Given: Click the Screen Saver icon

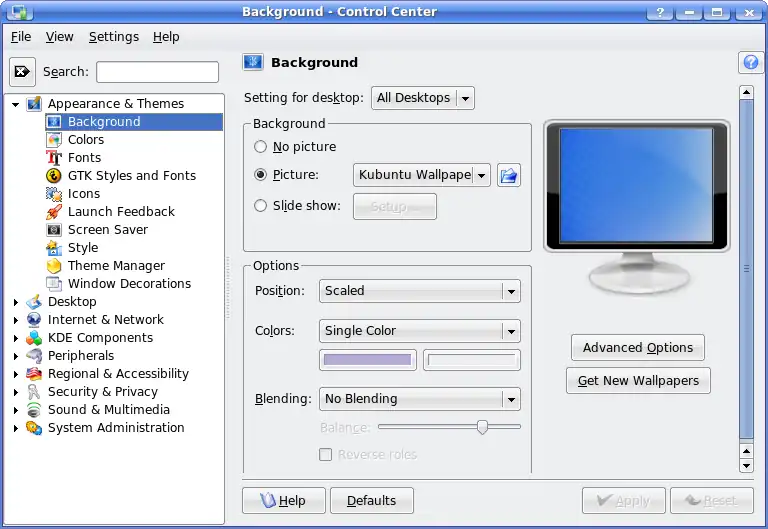Looking at the screenshot, I should 54,230.
